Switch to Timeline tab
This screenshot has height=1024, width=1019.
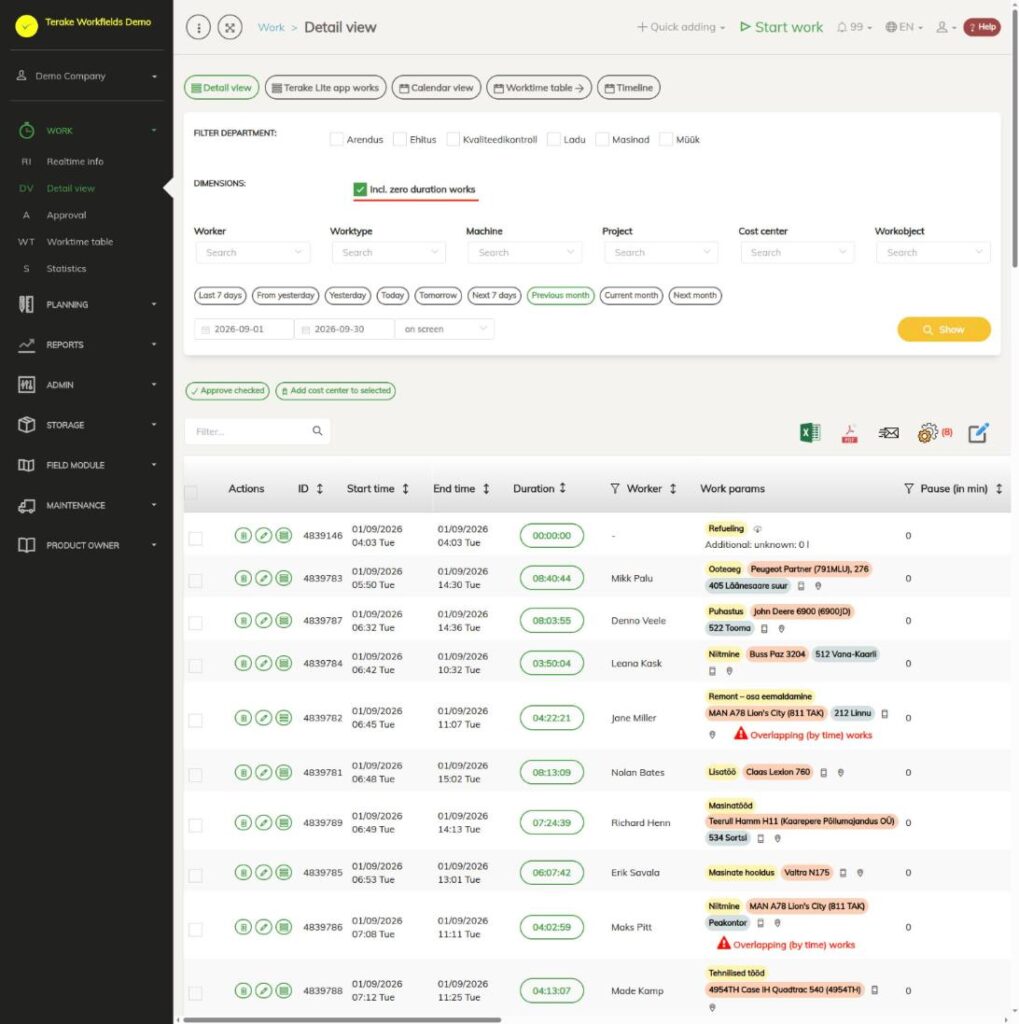coord(628,88)
